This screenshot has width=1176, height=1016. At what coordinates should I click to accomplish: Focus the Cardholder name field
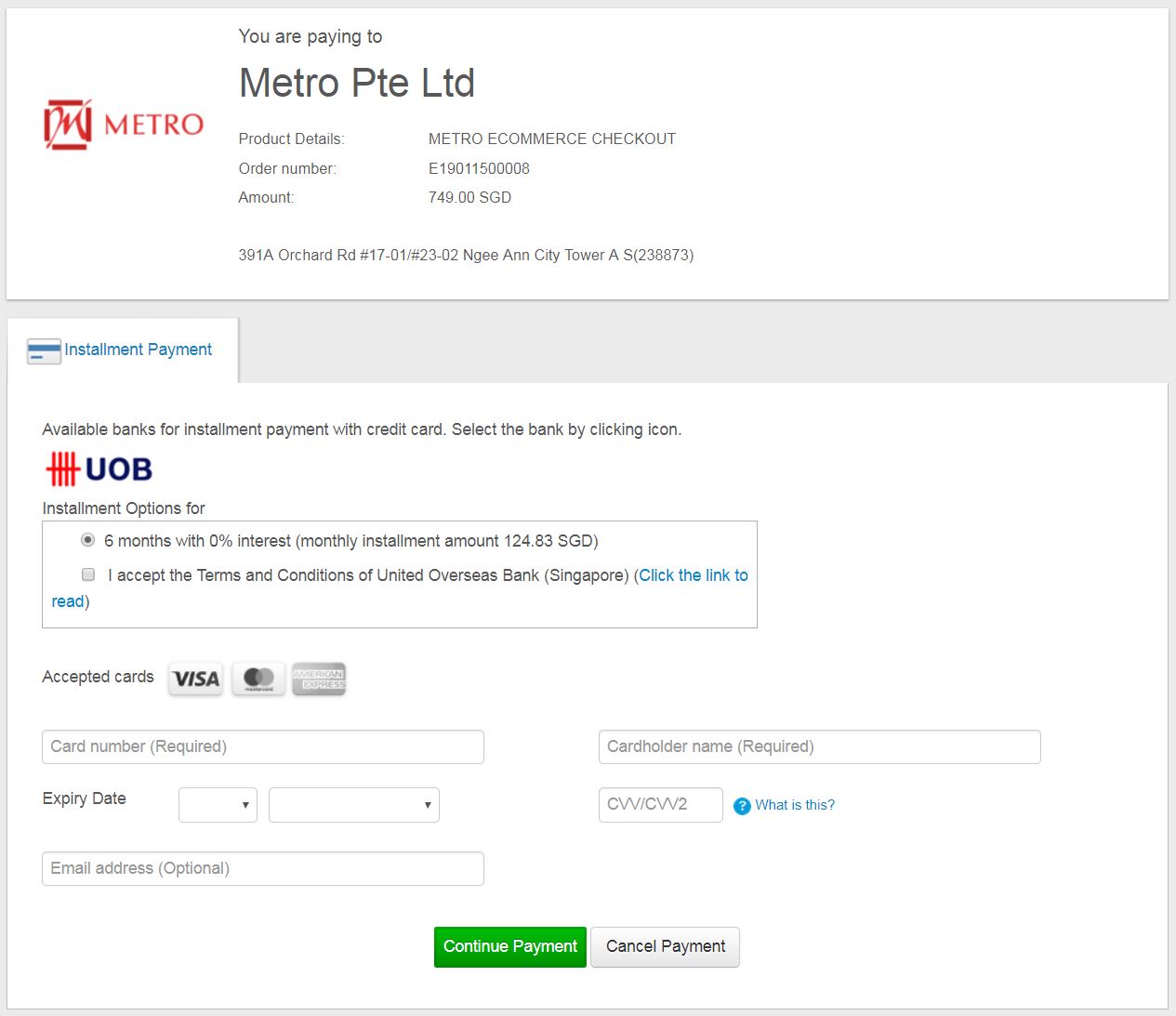click(820, 746)
